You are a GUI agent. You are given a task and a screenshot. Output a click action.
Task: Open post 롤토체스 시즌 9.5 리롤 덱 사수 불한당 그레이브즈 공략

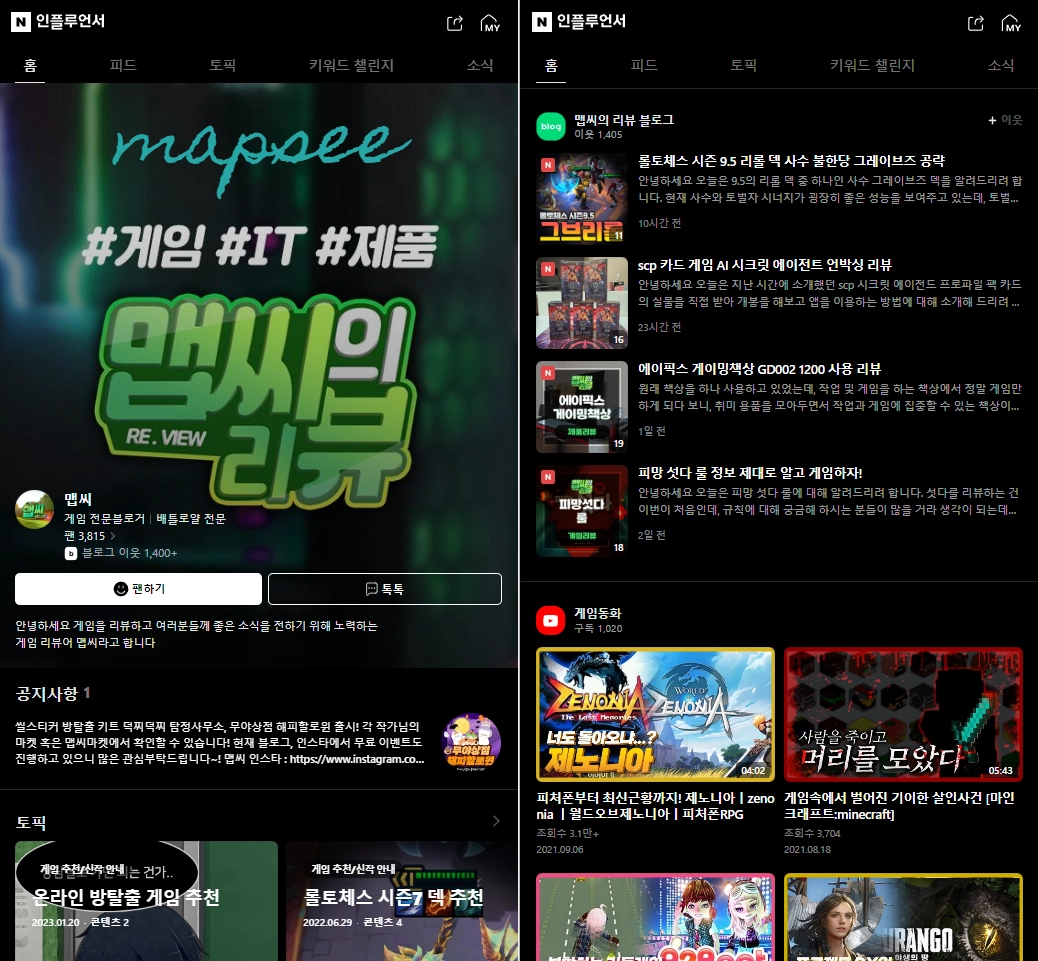click(791, 161)
